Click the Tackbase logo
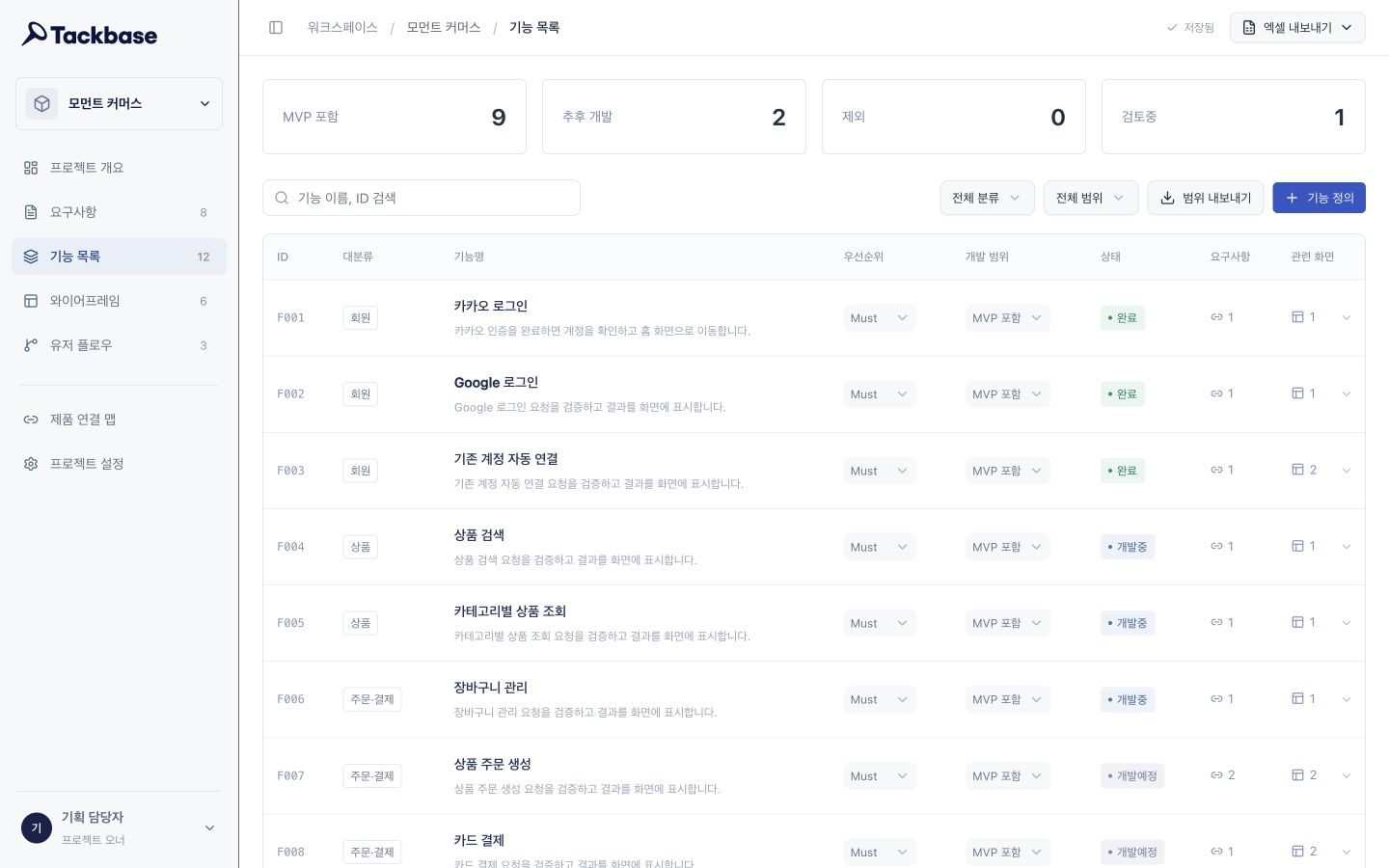Image resolution: width=1389 pixels, height=868 pixels. pos(90,35)
